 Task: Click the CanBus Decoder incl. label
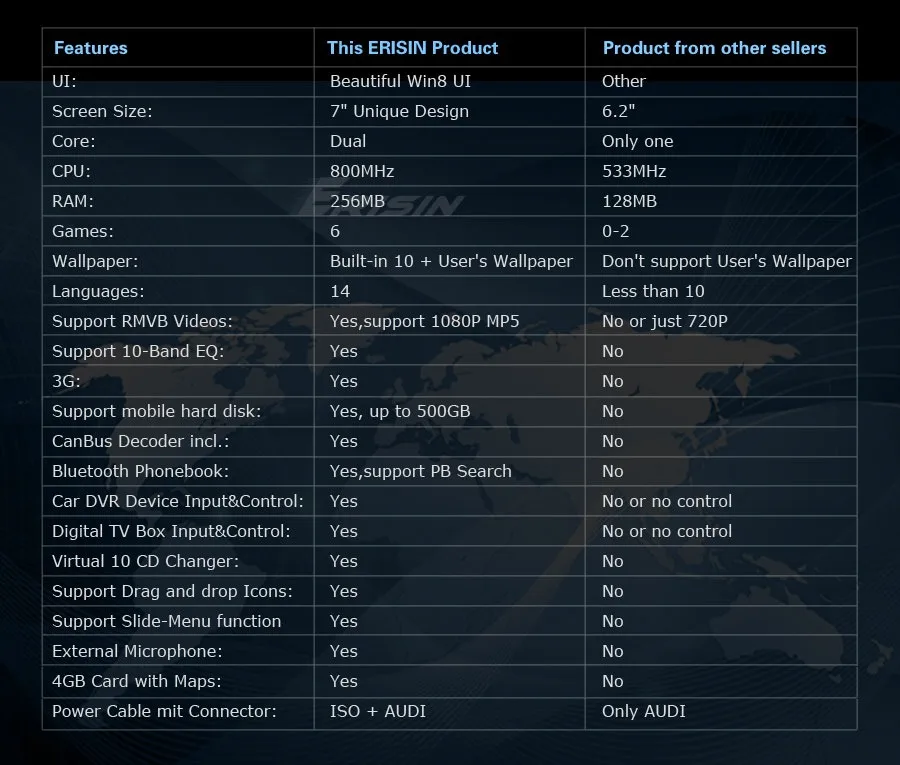pos(141,441)
